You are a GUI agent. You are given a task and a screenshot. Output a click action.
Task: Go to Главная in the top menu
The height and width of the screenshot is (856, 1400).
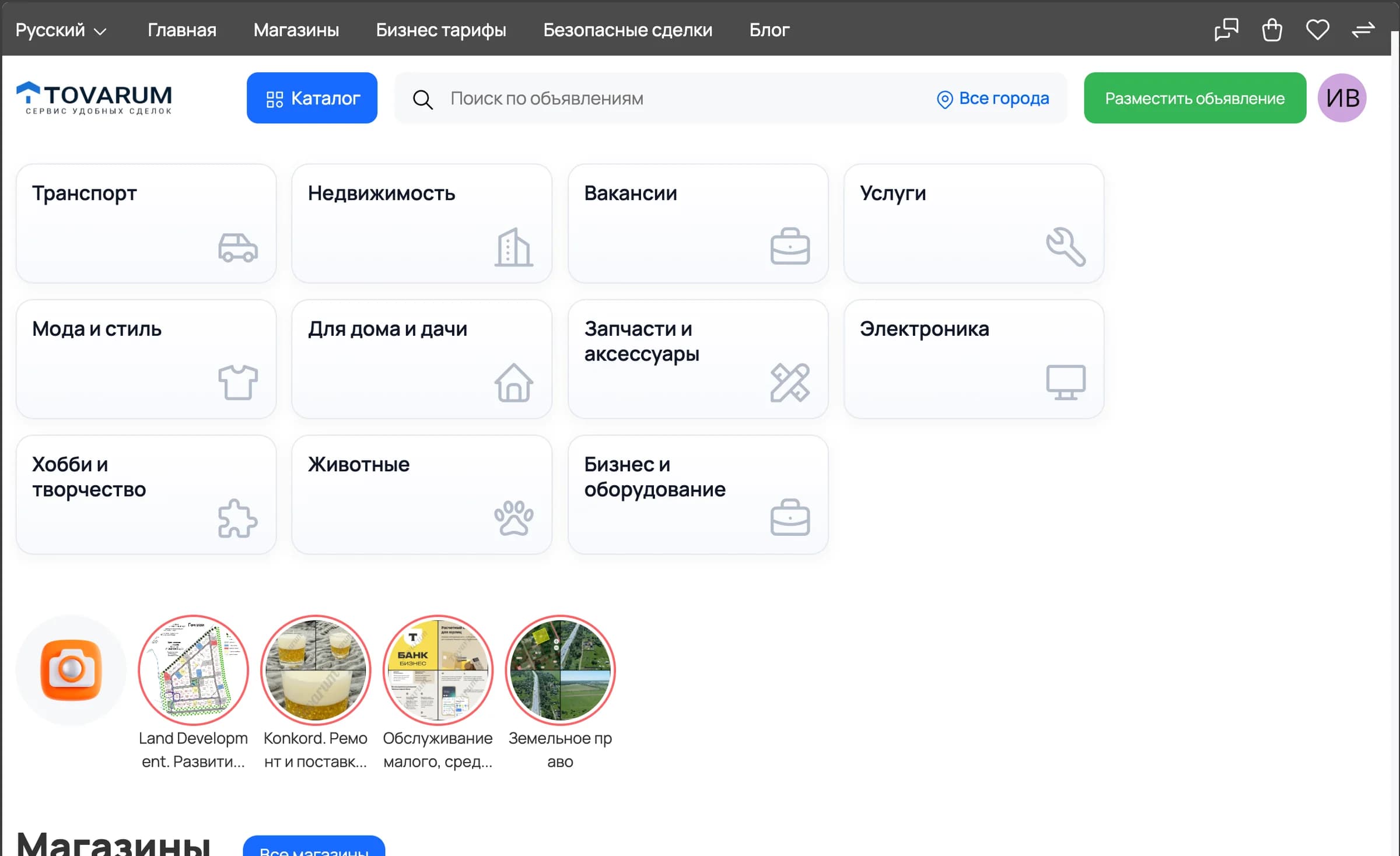pyautogui.click(x=181, y=30)
